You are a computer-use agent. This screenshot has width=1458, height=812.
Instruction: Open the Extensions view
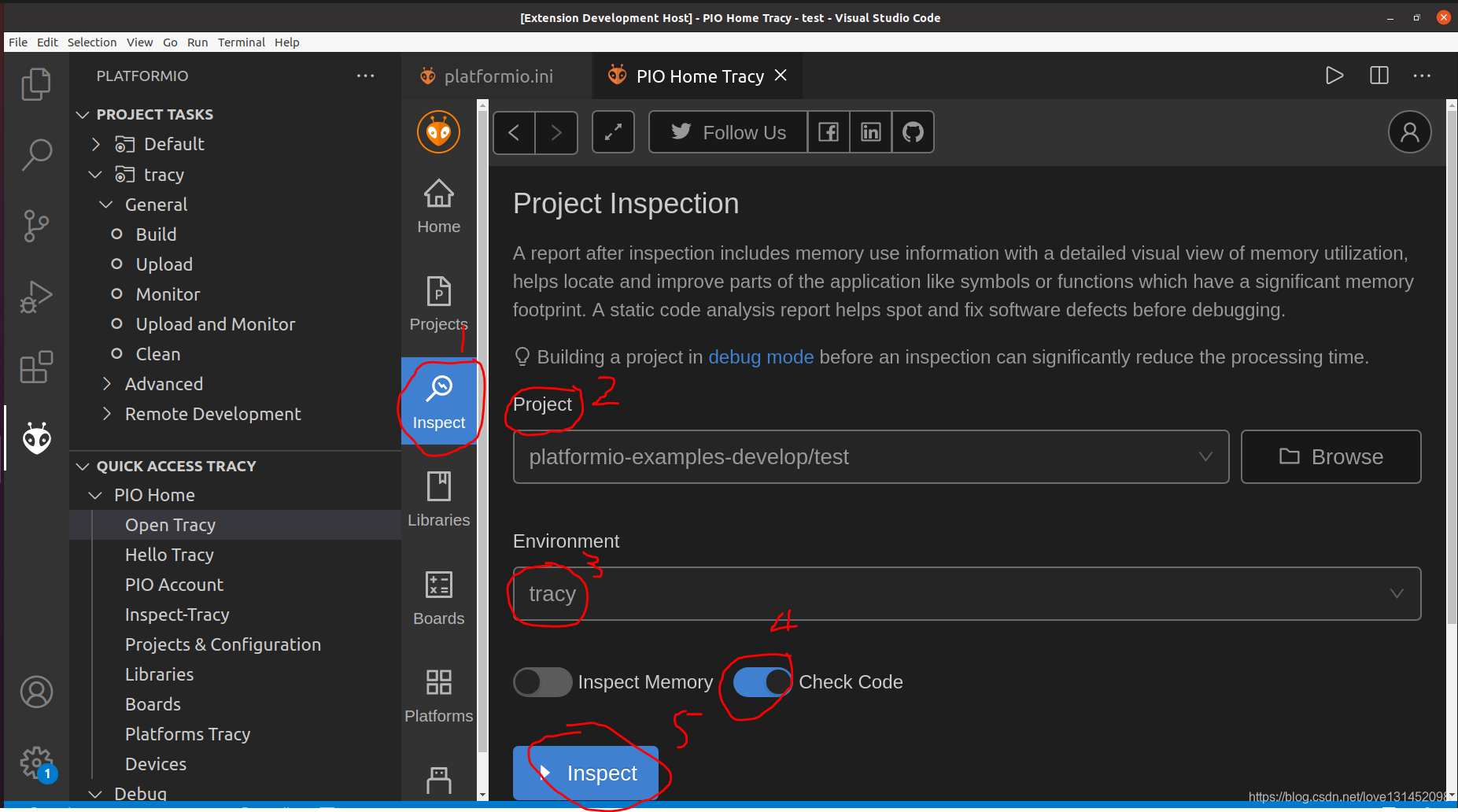36,367
